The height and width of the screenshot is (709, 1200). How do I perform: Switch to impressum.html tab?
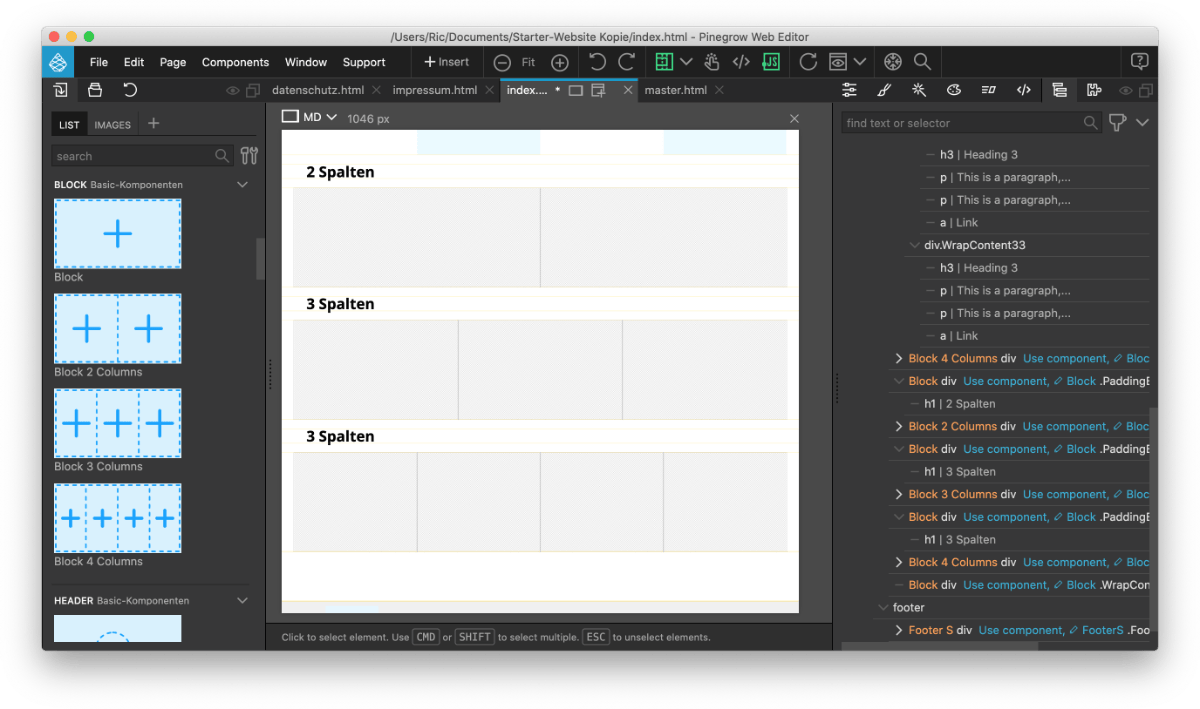pyautogui.click(x=435, y=90)
